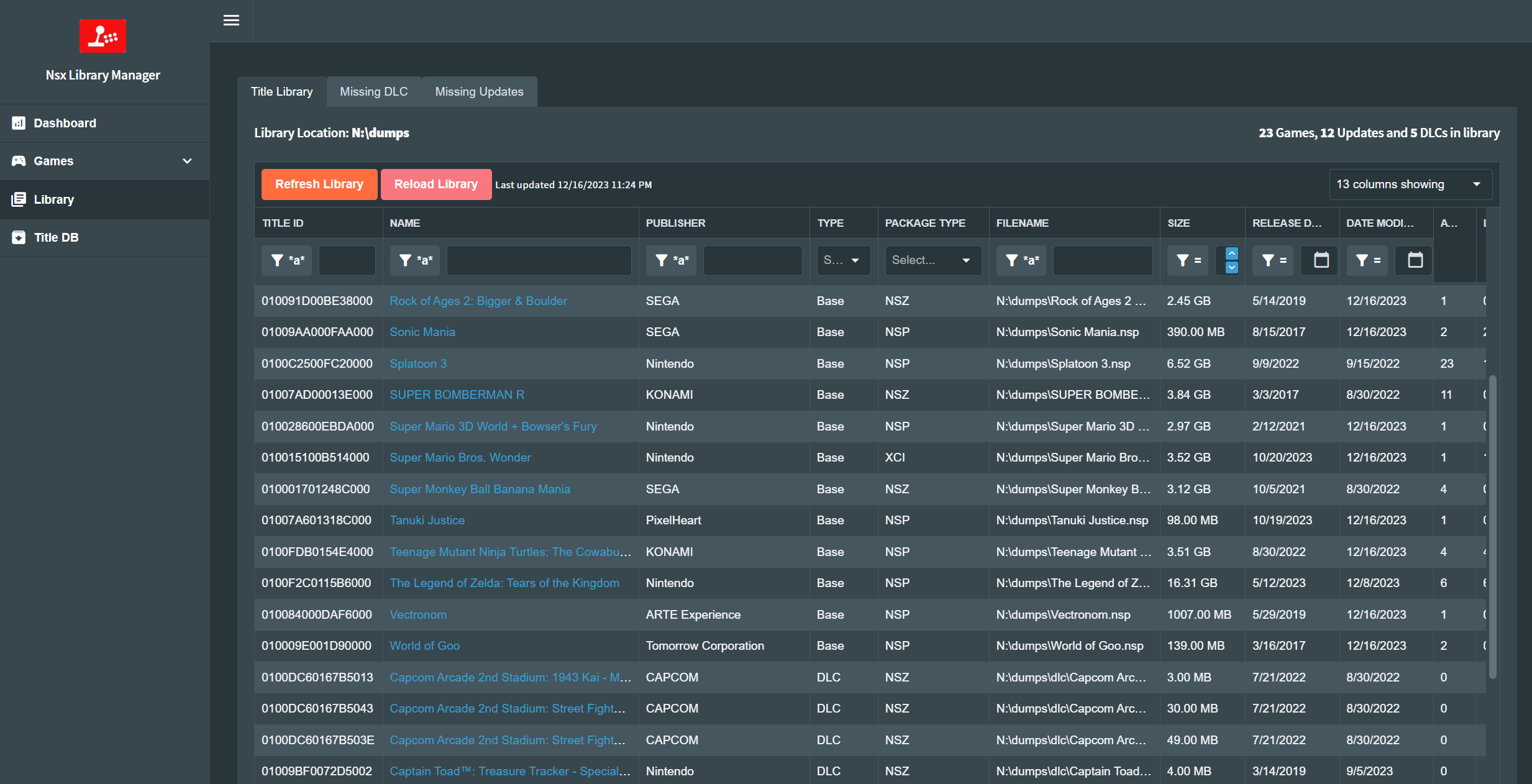Open Super Monkey Ball Banana Mania link
Viewport: 1532px width, 784px height.
coord(480,490)
